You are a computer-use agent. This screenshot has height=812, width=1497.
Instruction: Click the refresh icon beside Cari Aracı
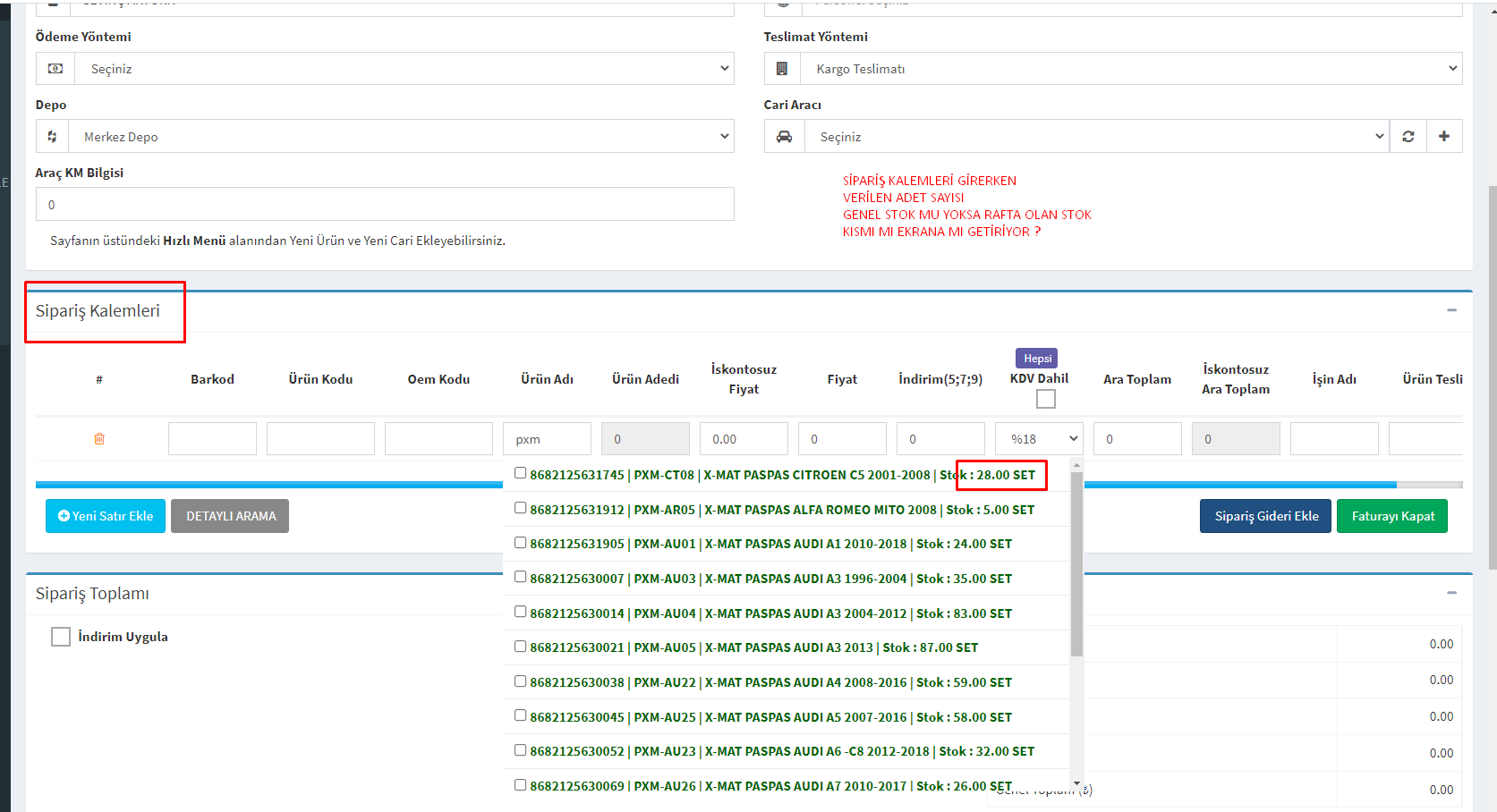[x=1408, y=137]
